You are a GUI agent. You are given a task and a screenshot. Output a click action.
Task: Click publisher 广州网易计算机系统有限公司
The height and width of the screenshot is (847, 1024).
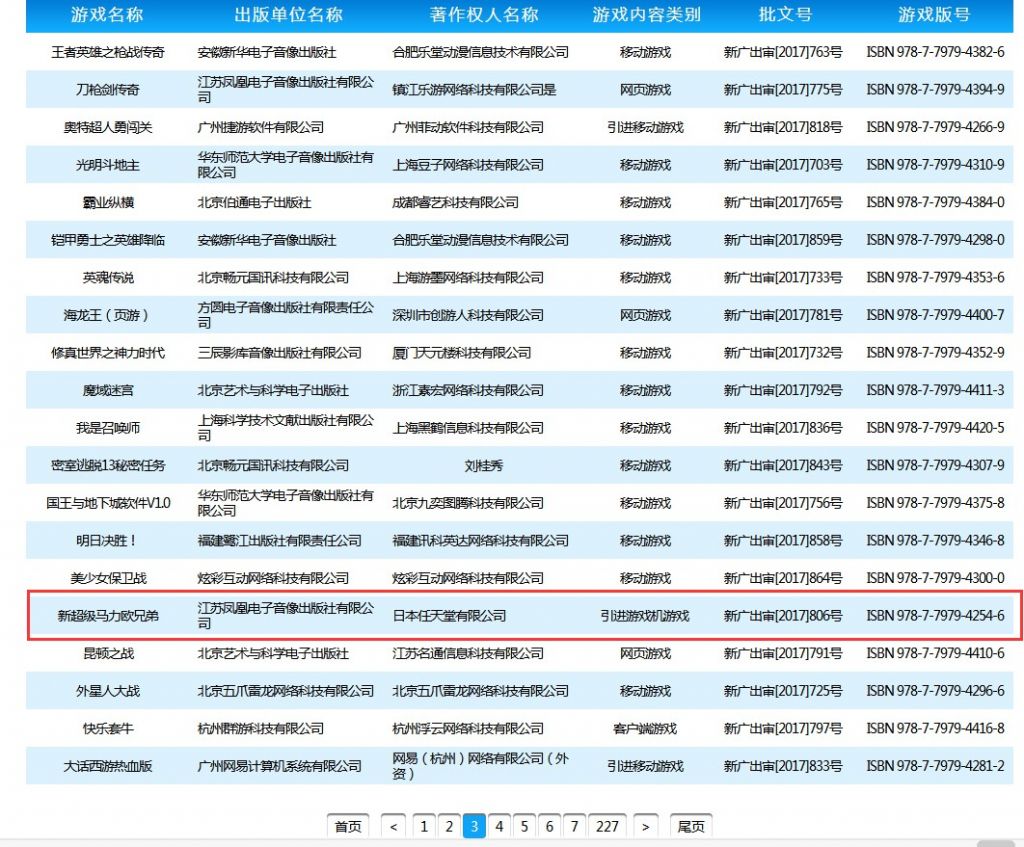pyautogui.click(x=280, y=766)
